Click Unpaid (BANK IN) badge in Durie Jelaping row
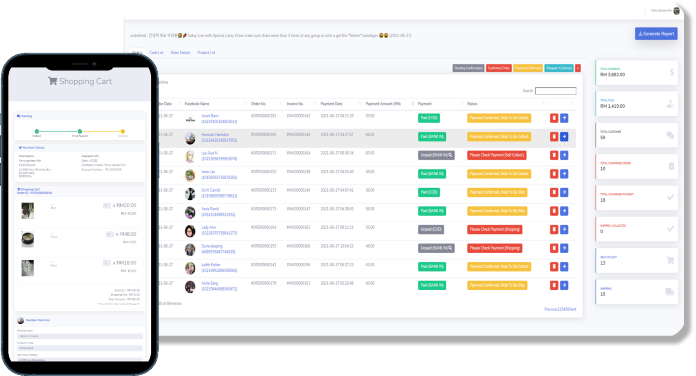Screen dimensions: 696x376 click(x=436, y=248)
